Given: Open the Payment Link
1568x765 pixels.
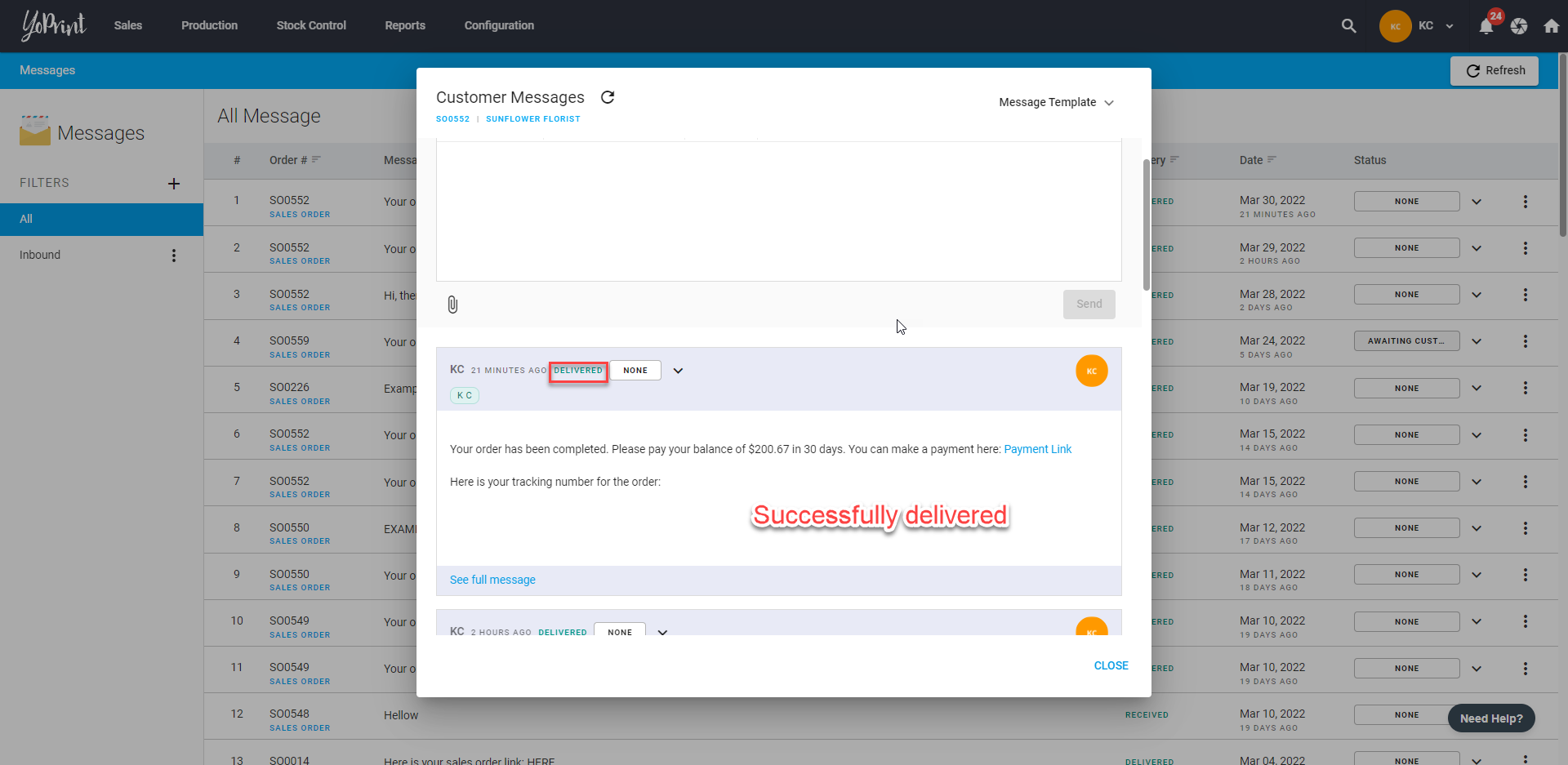Looking at the screenshot, I should point(1037,449).
